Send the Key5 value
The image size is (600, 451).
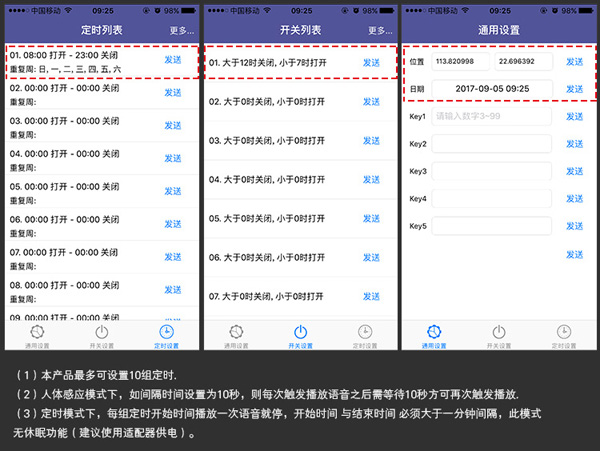click(574, 226)
